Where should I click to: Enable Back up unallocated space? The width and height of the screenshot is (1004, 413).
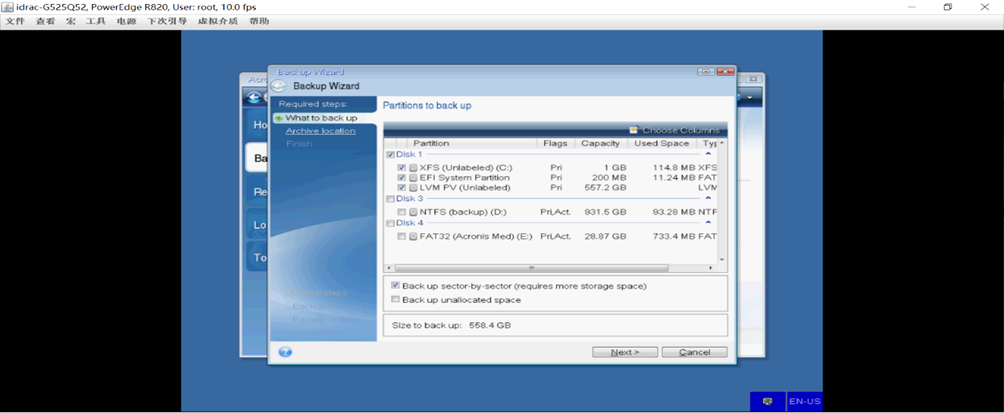(396, 299)
